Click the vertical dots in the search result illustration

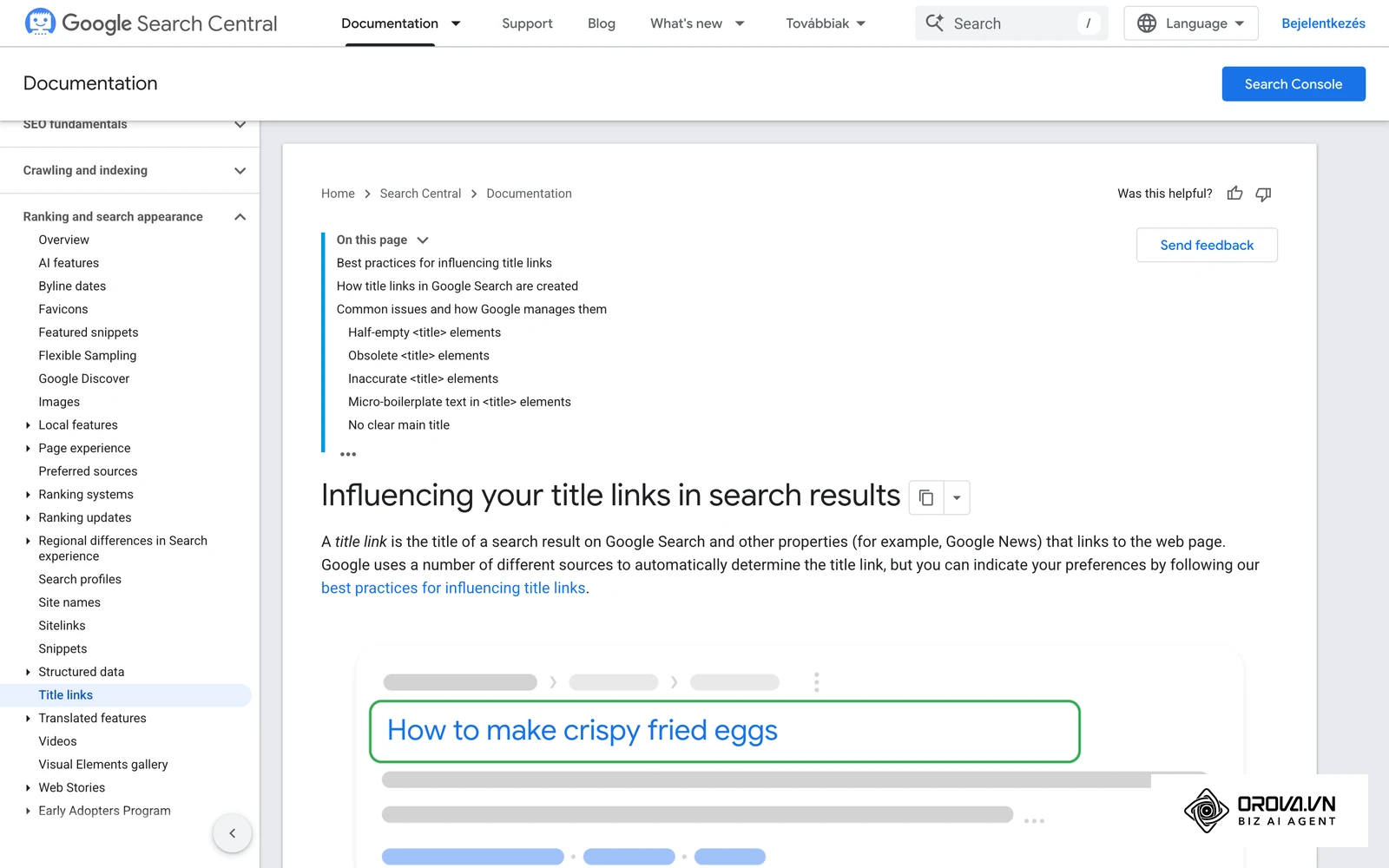[816, 682]
